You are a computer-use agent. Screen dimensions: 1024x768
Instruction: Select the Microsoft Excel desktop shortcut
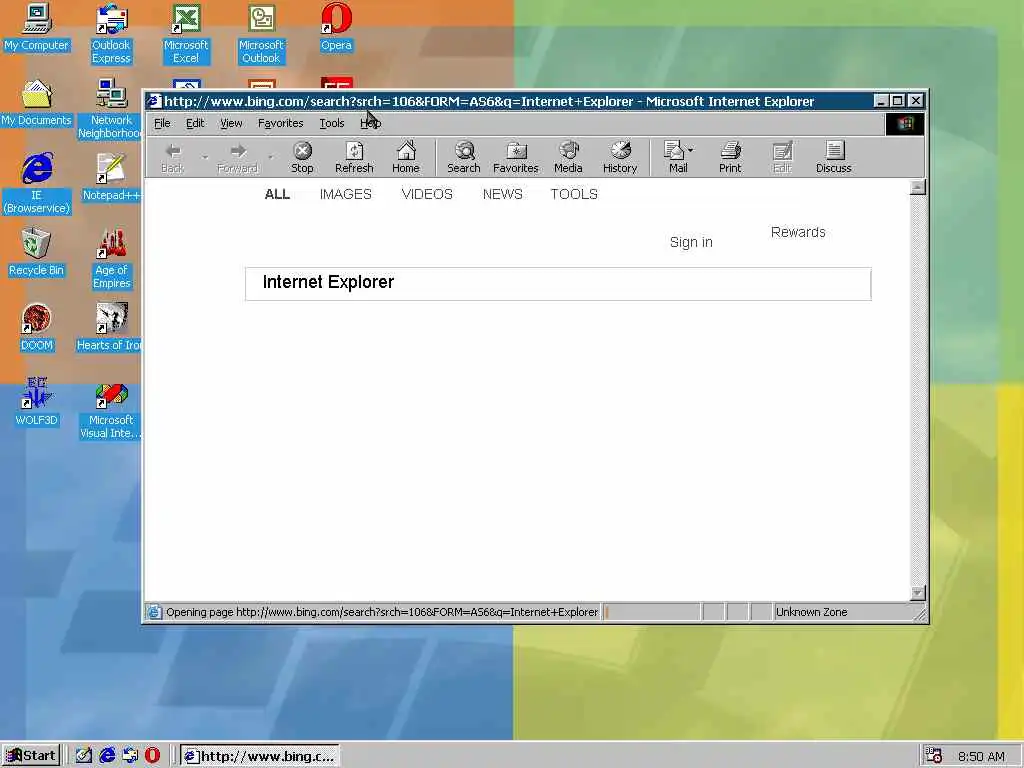click(x=185, y=34)
